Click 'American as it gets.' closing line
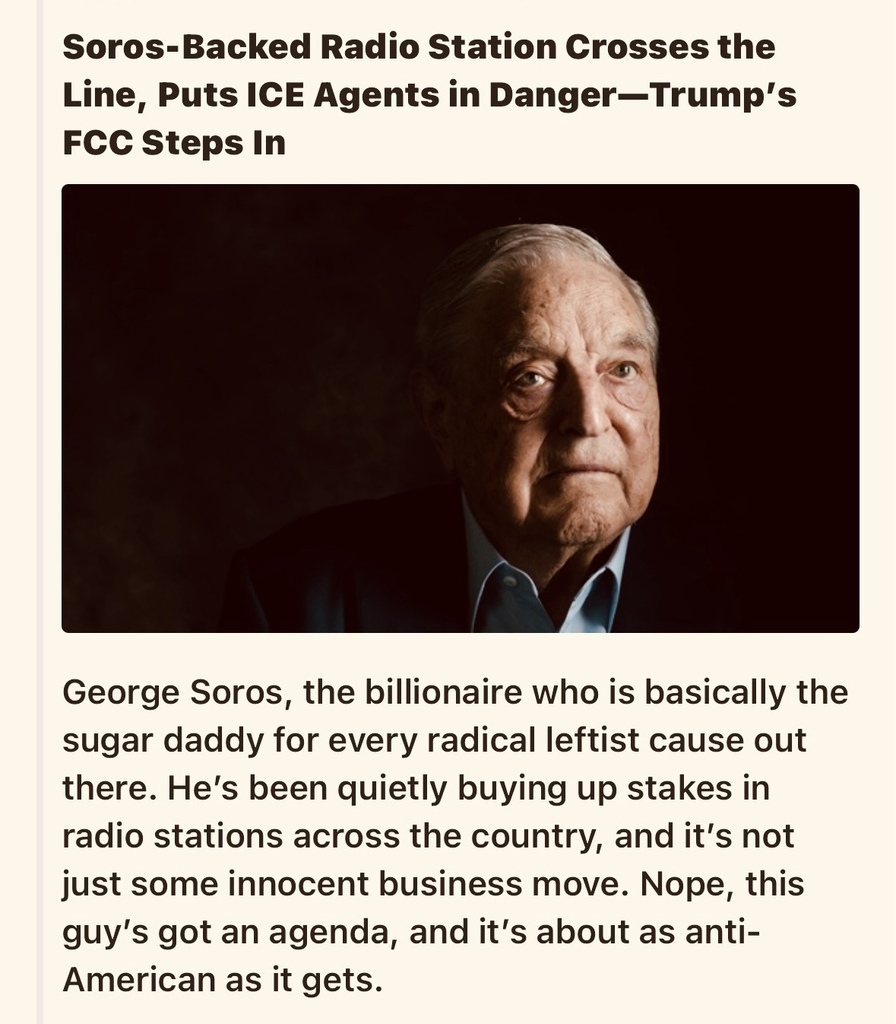This screenshot has height=1024, width=896. click(x=222, y=980)
